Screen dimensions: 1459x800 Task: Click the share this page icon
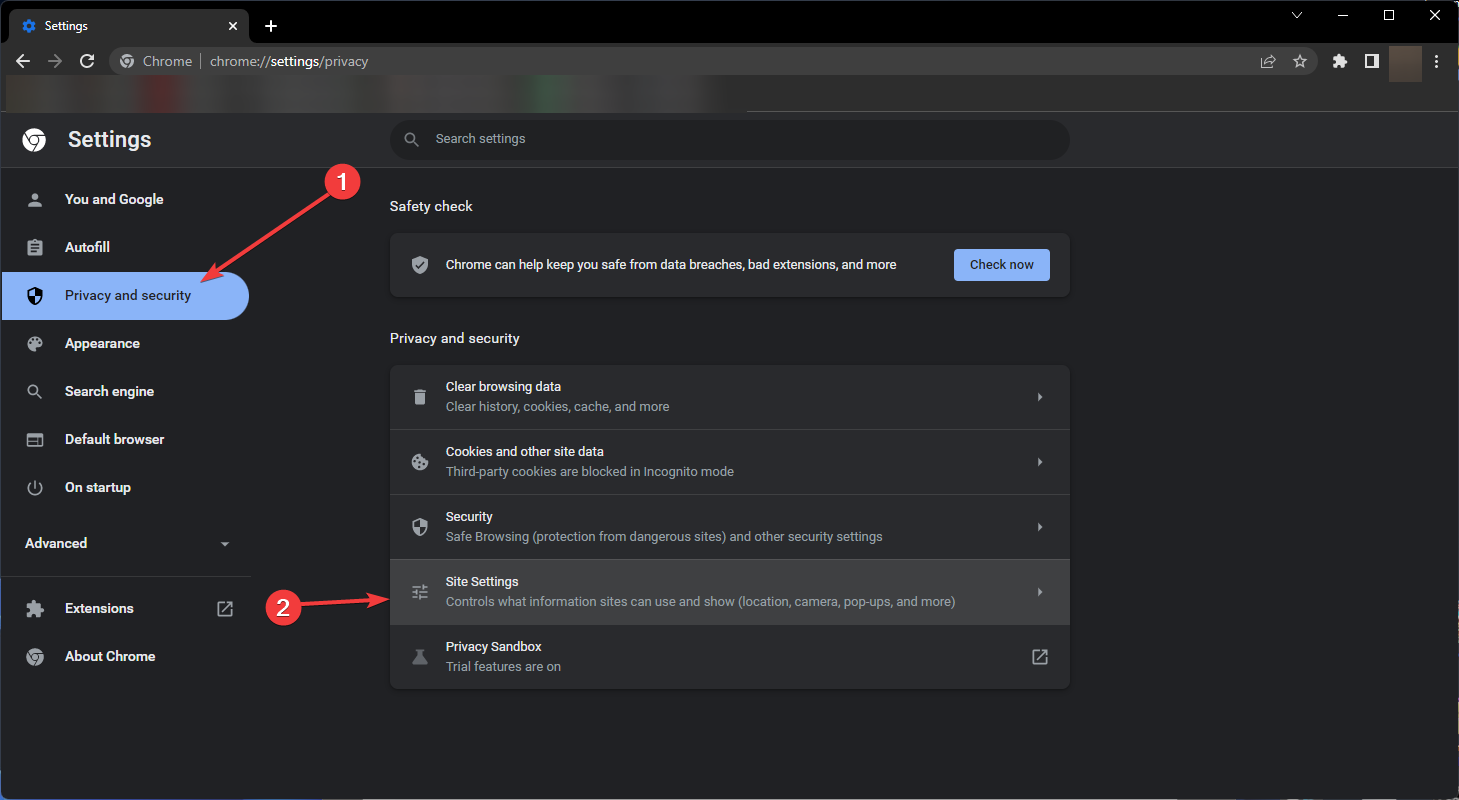(x=1268, y=61)
